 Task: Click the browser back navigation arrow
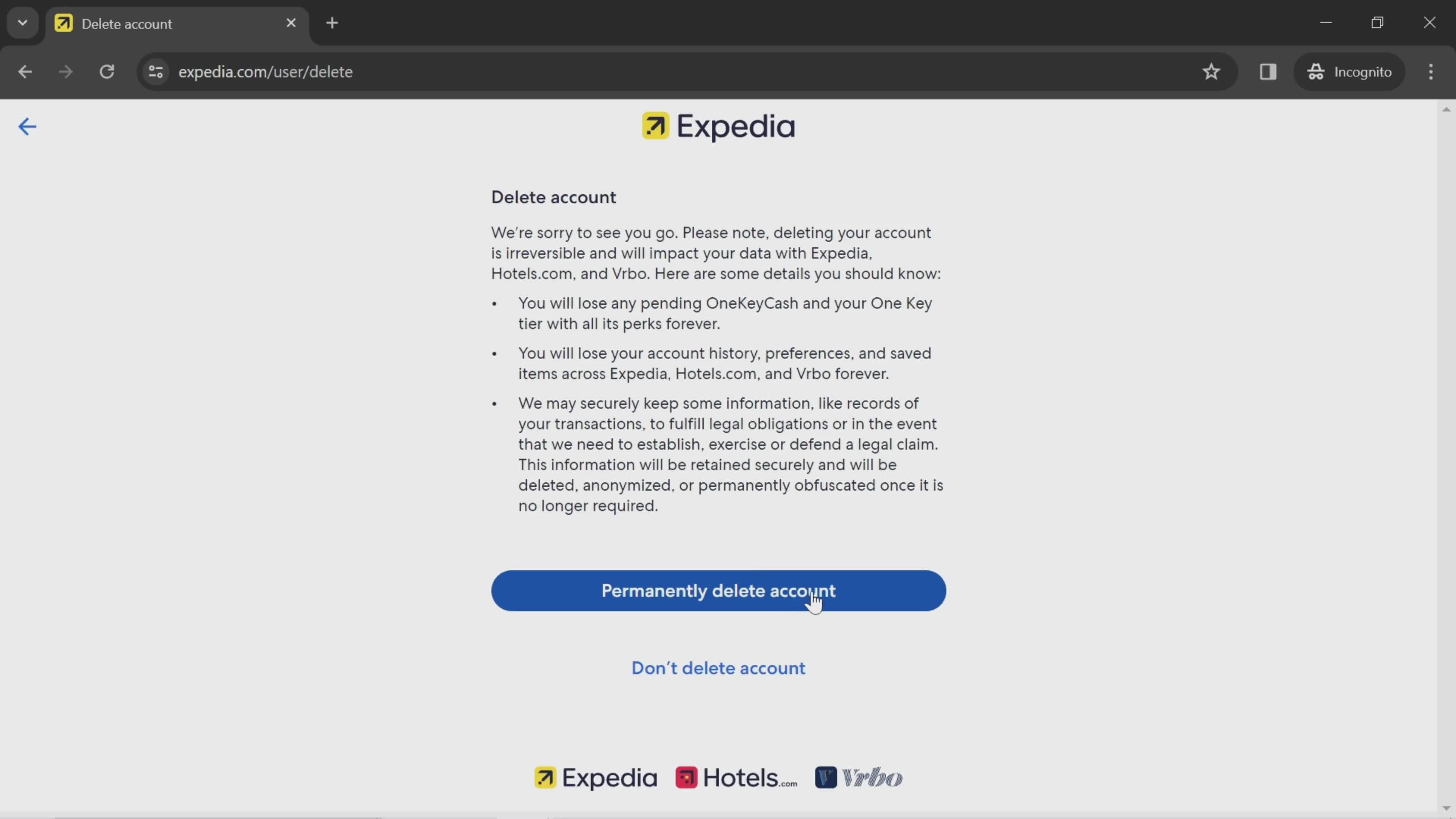coord(25,72)
